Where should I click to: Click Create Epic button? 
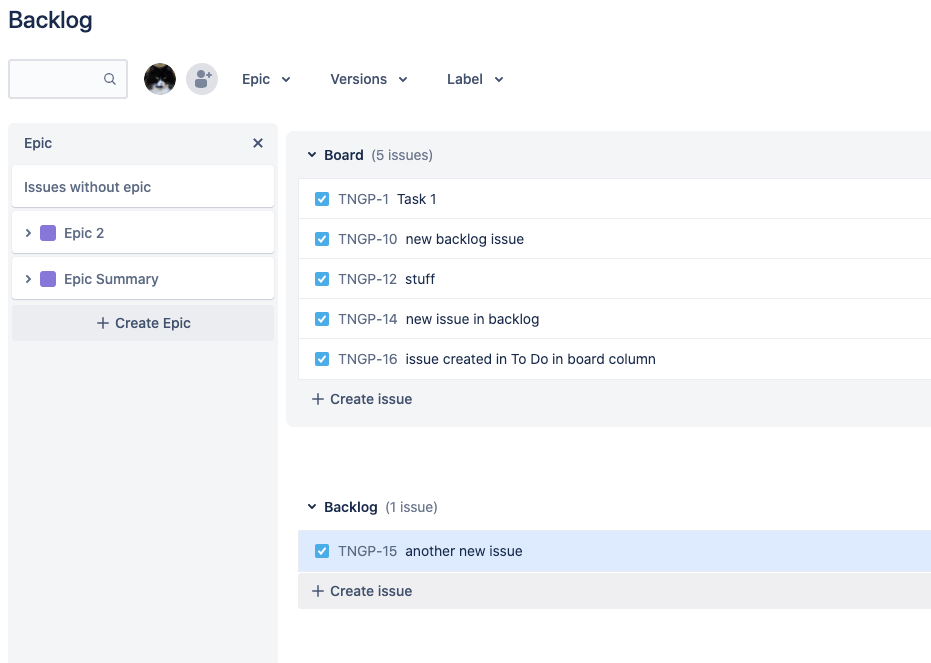(x=143, y=323)
